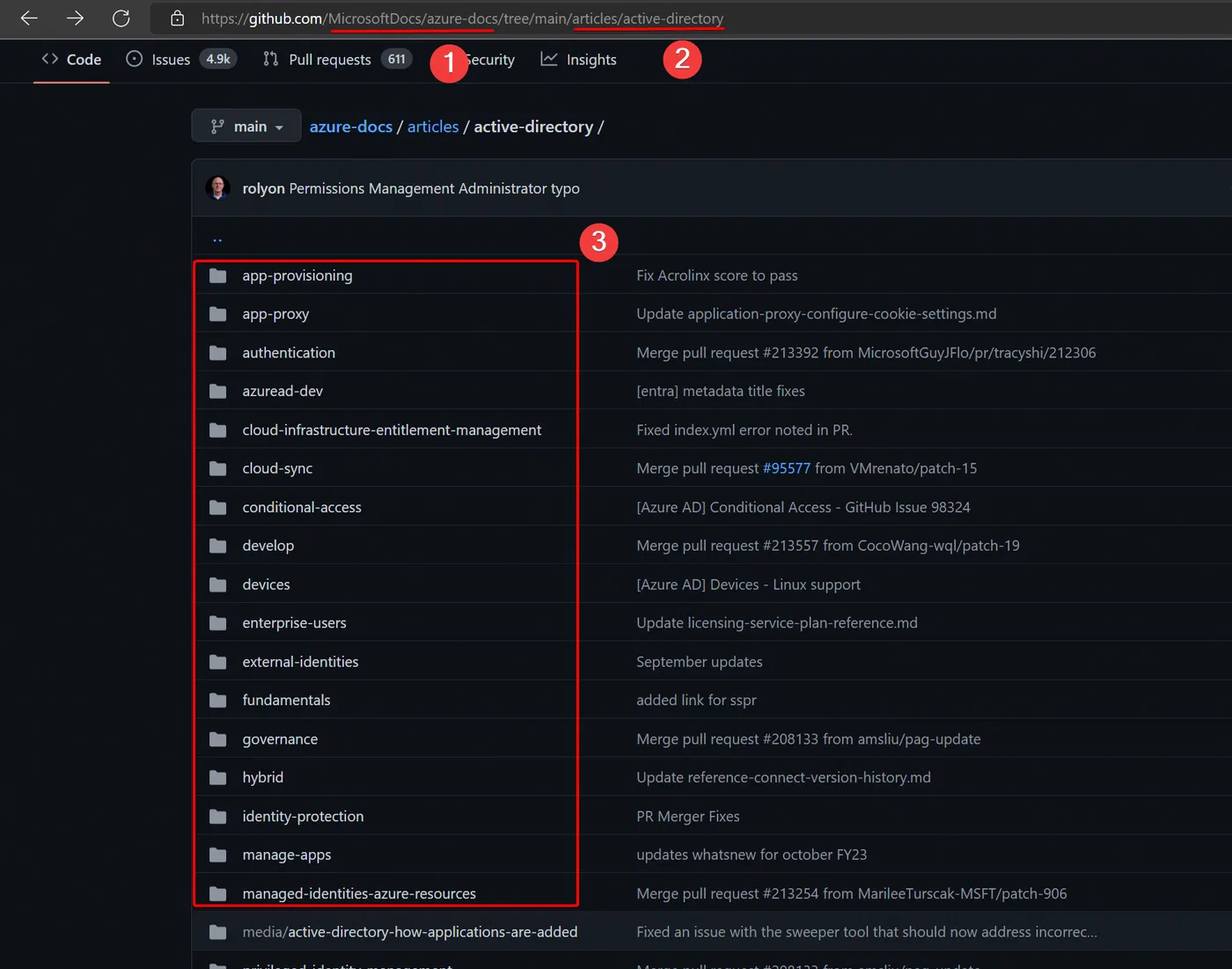The image size is (1232, 969).
Task: Click the folder icon for app-provisioning
Action: [217, 275]
